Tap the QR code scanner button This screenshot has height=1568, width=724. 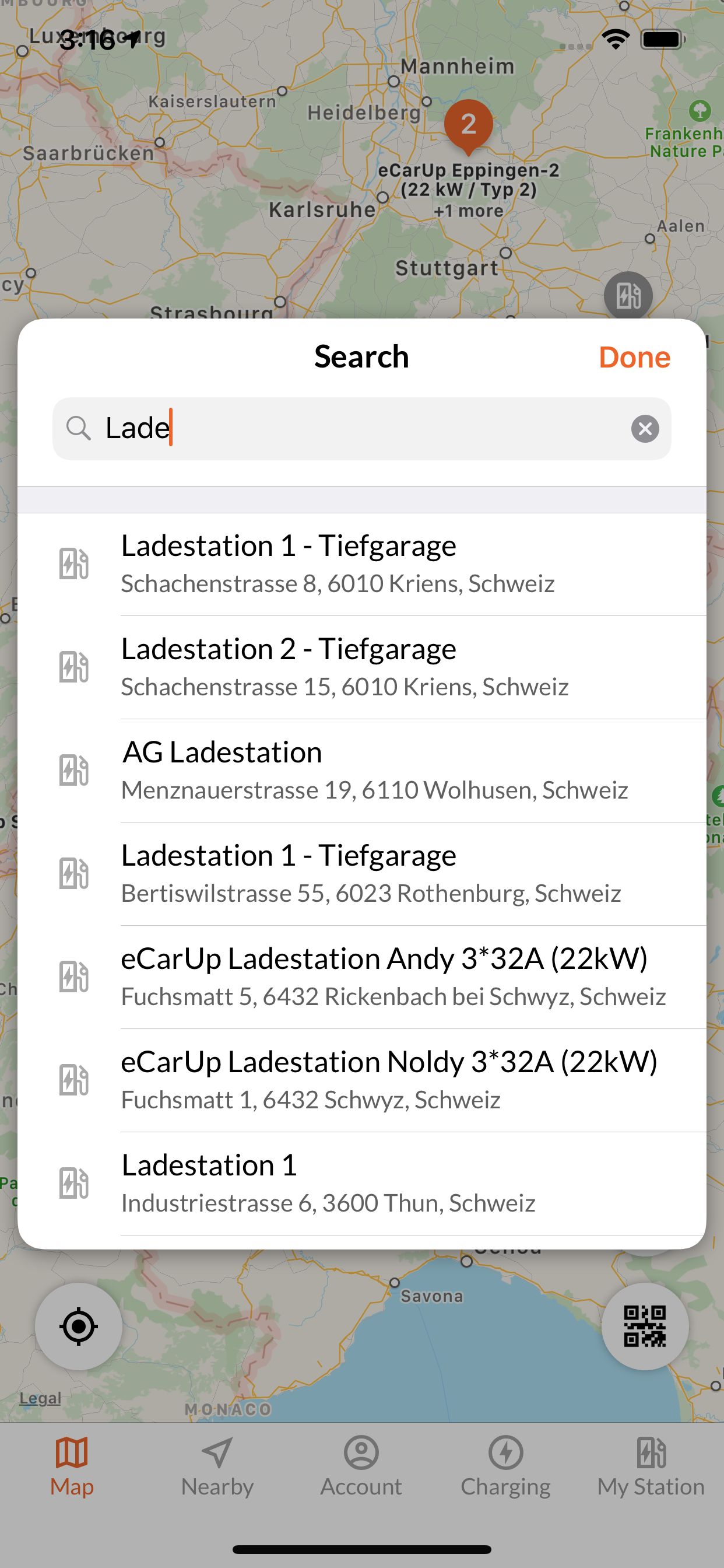pyautogui.click(x=645, y=1326)
